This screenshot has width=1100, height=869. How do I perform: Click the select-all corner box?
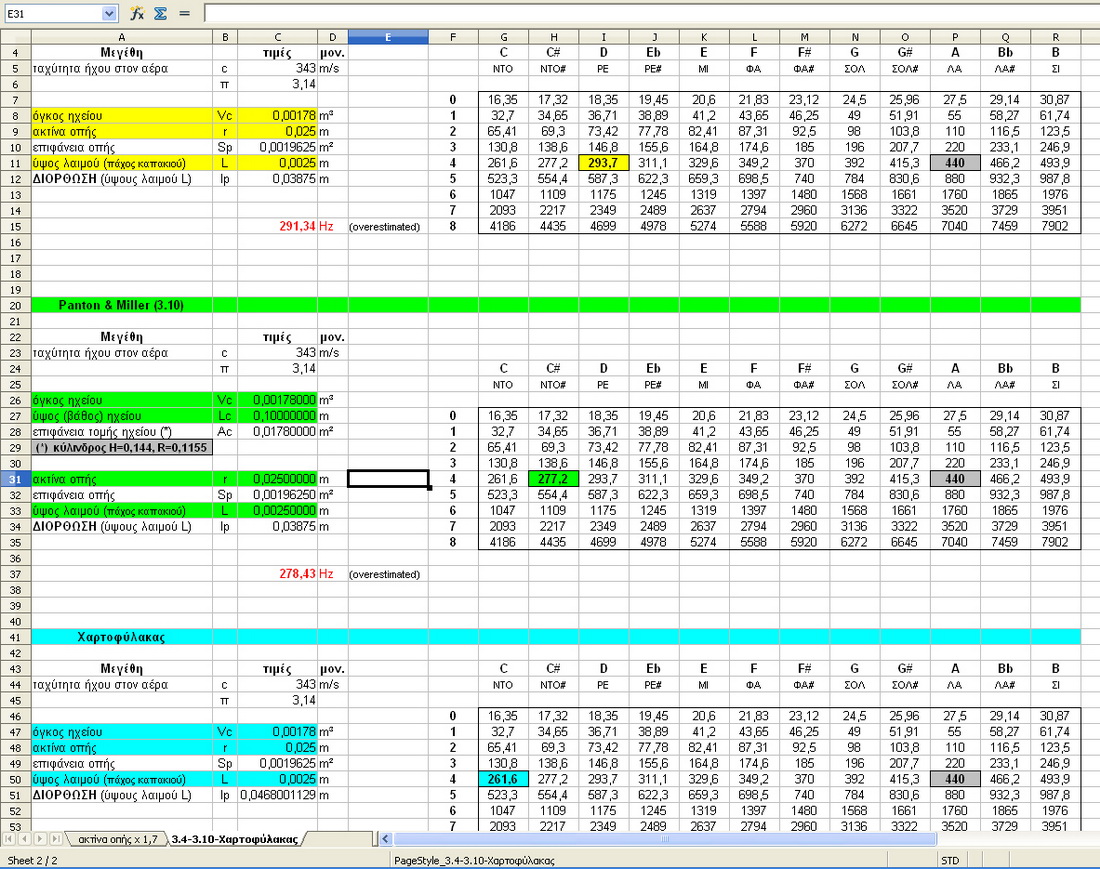(15, 37)
